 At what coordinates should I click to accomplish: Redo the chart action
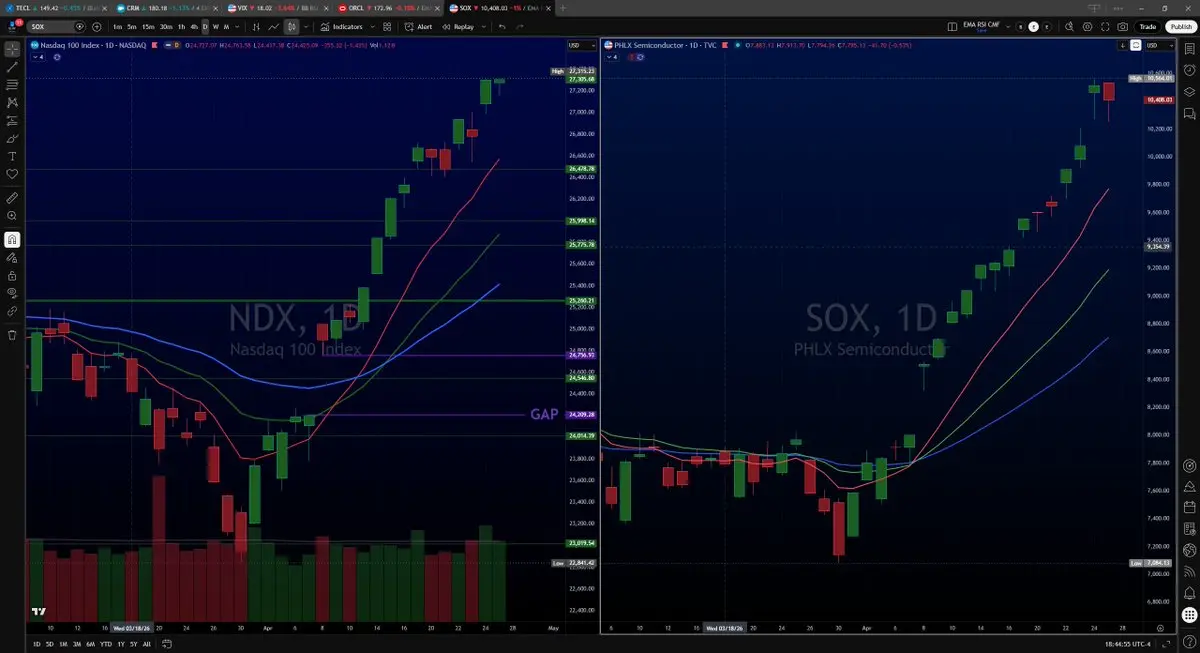521,26
